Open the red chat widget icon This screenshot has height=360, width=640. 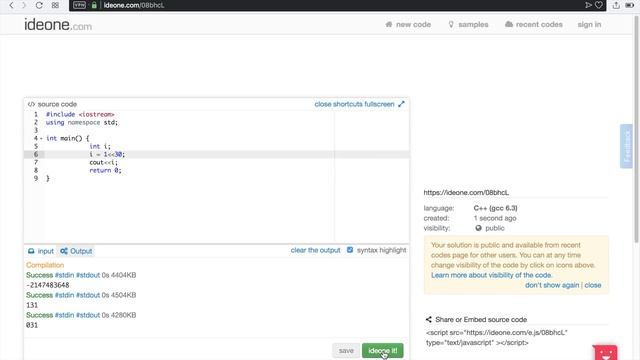pos(605,353)
